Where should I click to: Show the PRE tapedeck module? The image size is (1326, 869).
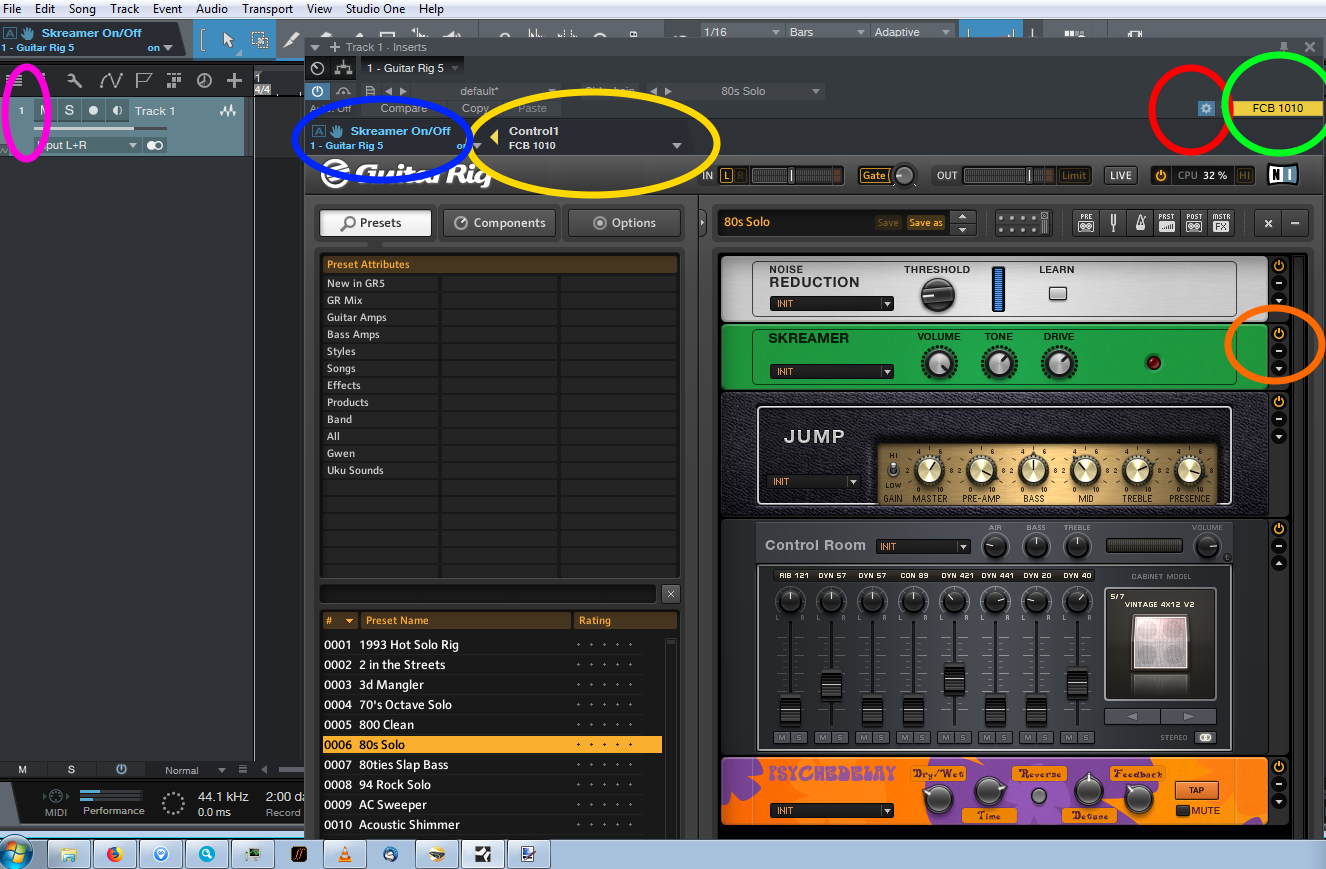1086,224
